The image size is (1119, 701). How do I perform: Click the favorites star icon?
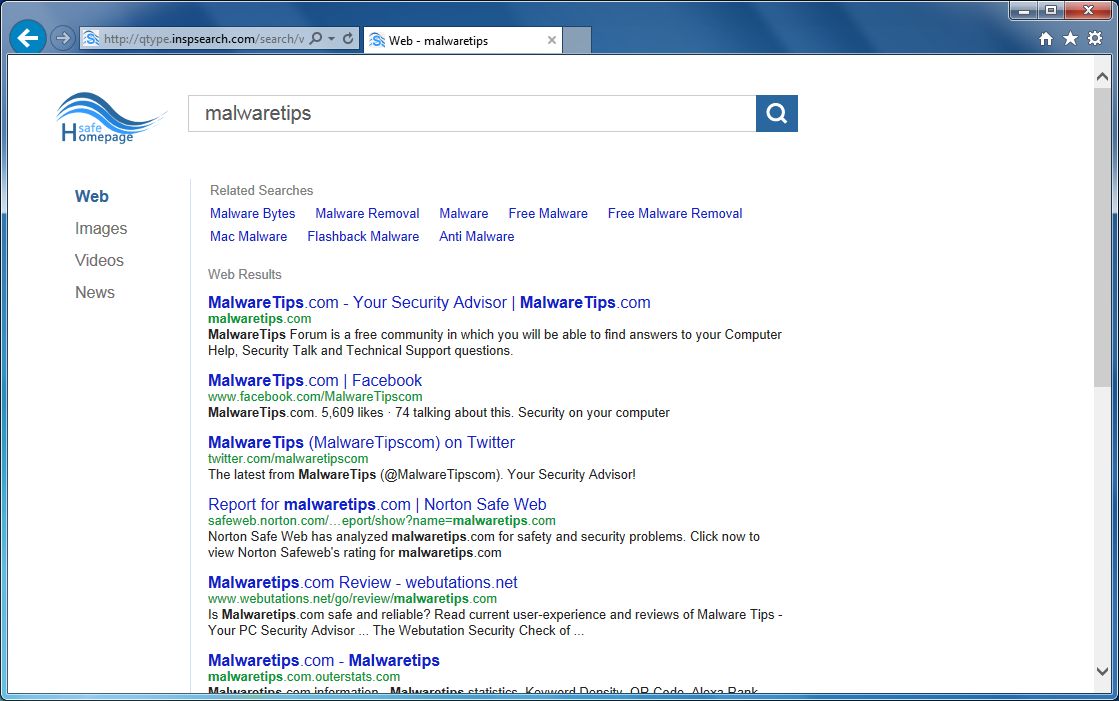(1072, 37)
